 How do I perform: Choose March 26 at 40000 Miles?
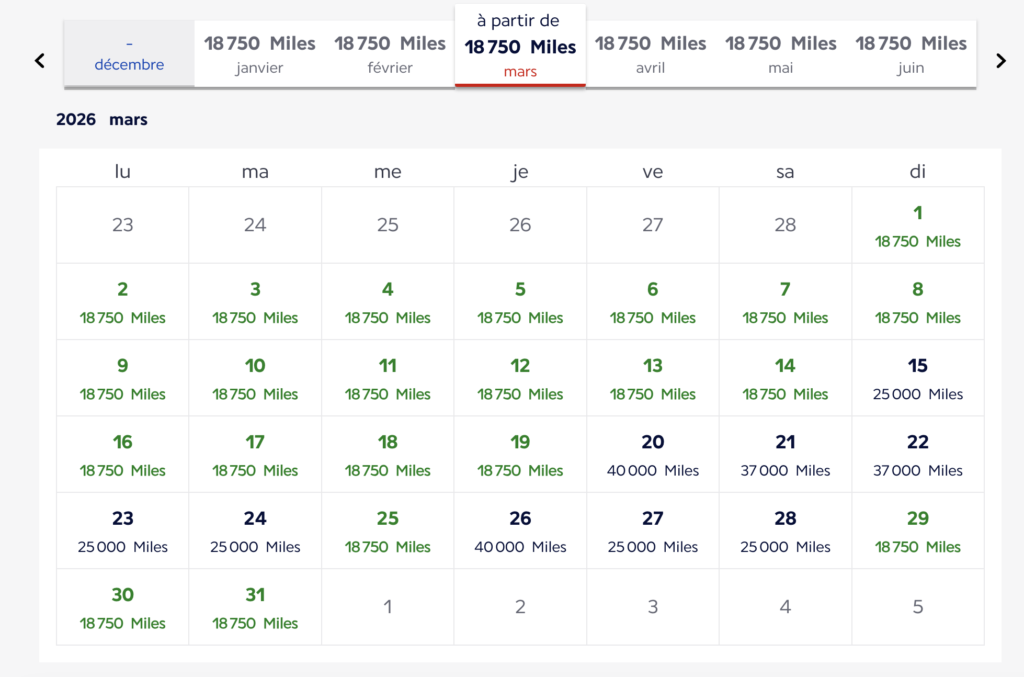(520, 530)
